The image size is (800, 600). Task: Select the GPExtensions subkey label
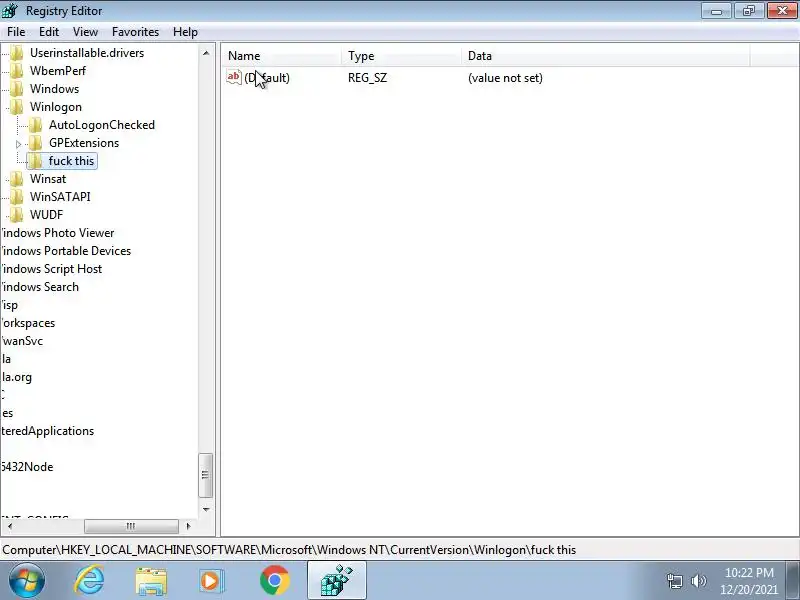coord(84,143)
